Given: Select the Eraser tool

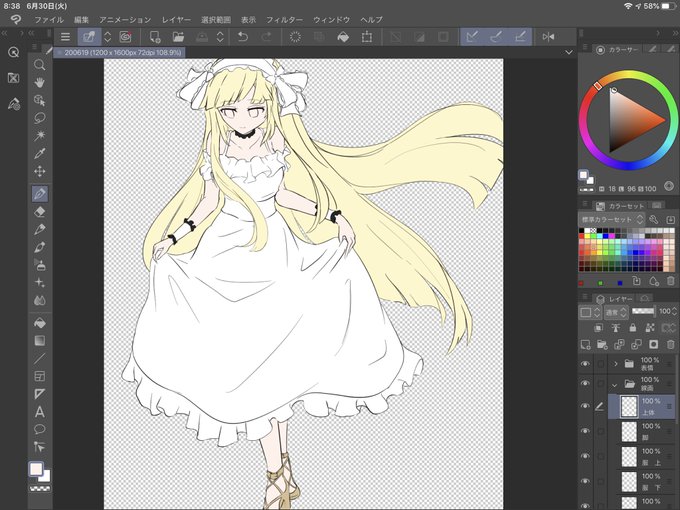Looking at the screenshot, I should [40, 211].
